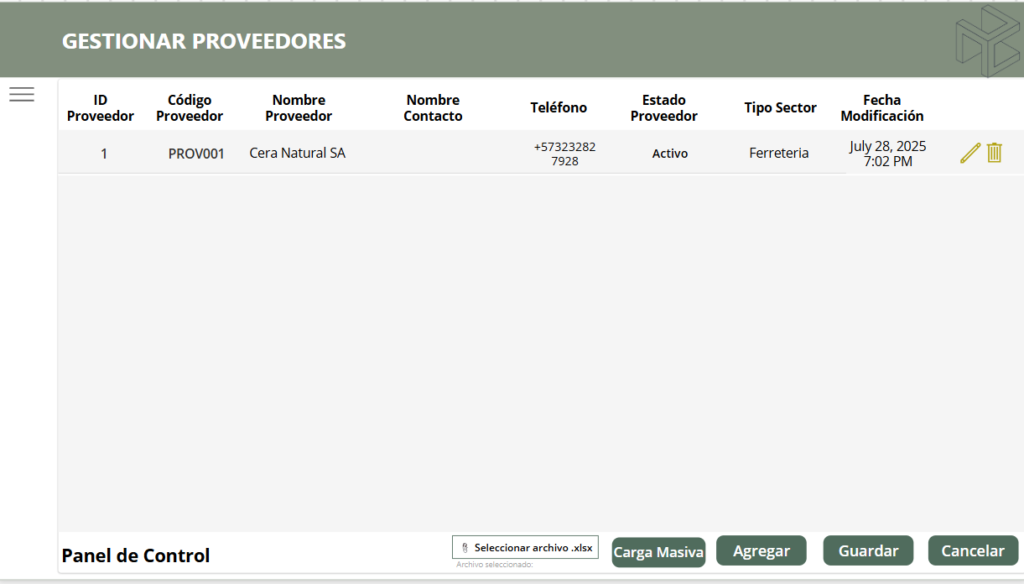Screen dimensions: 1024x584
Task: Click the pencil edit icon for Cera Natural SA
Action: coord(970,153)
